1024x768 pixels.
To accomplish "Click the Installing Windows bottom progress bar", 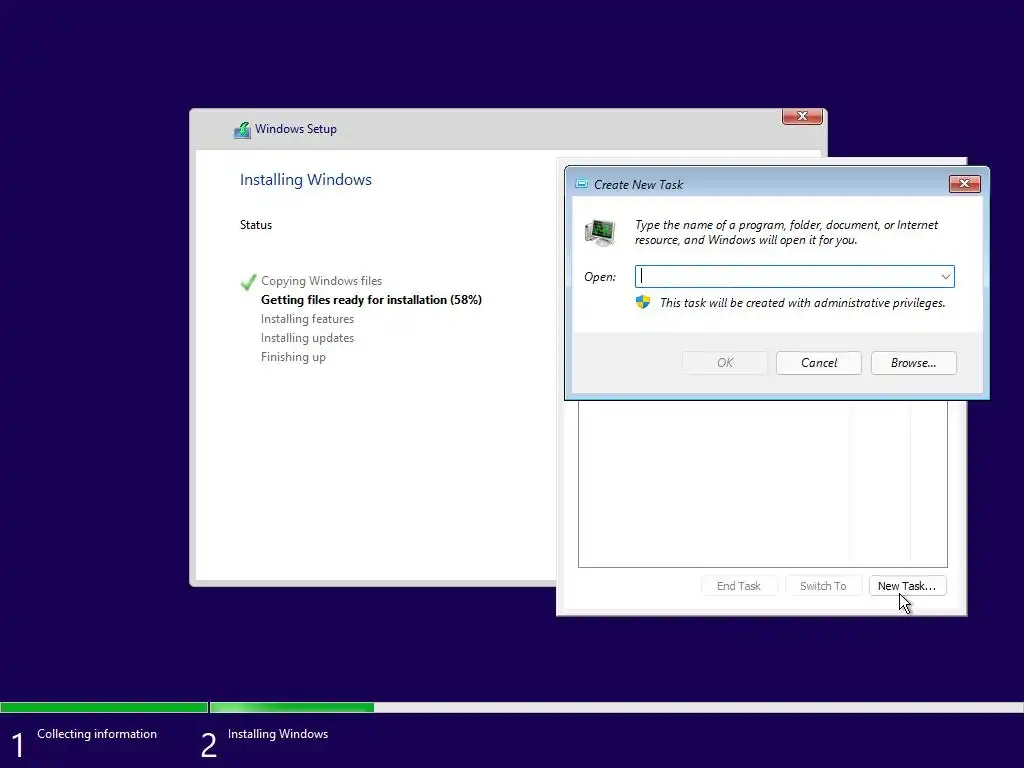I will 616,707.
